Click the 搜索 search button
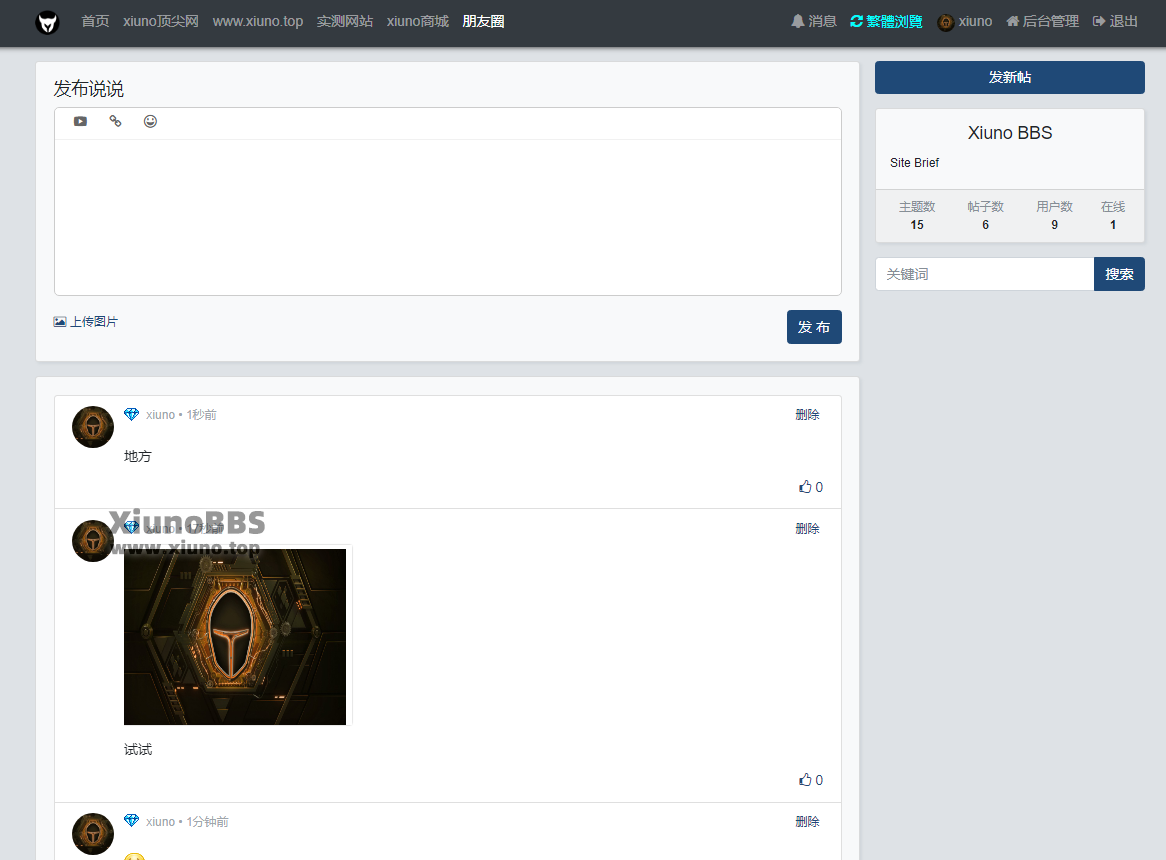 [x=1119, y=274]
